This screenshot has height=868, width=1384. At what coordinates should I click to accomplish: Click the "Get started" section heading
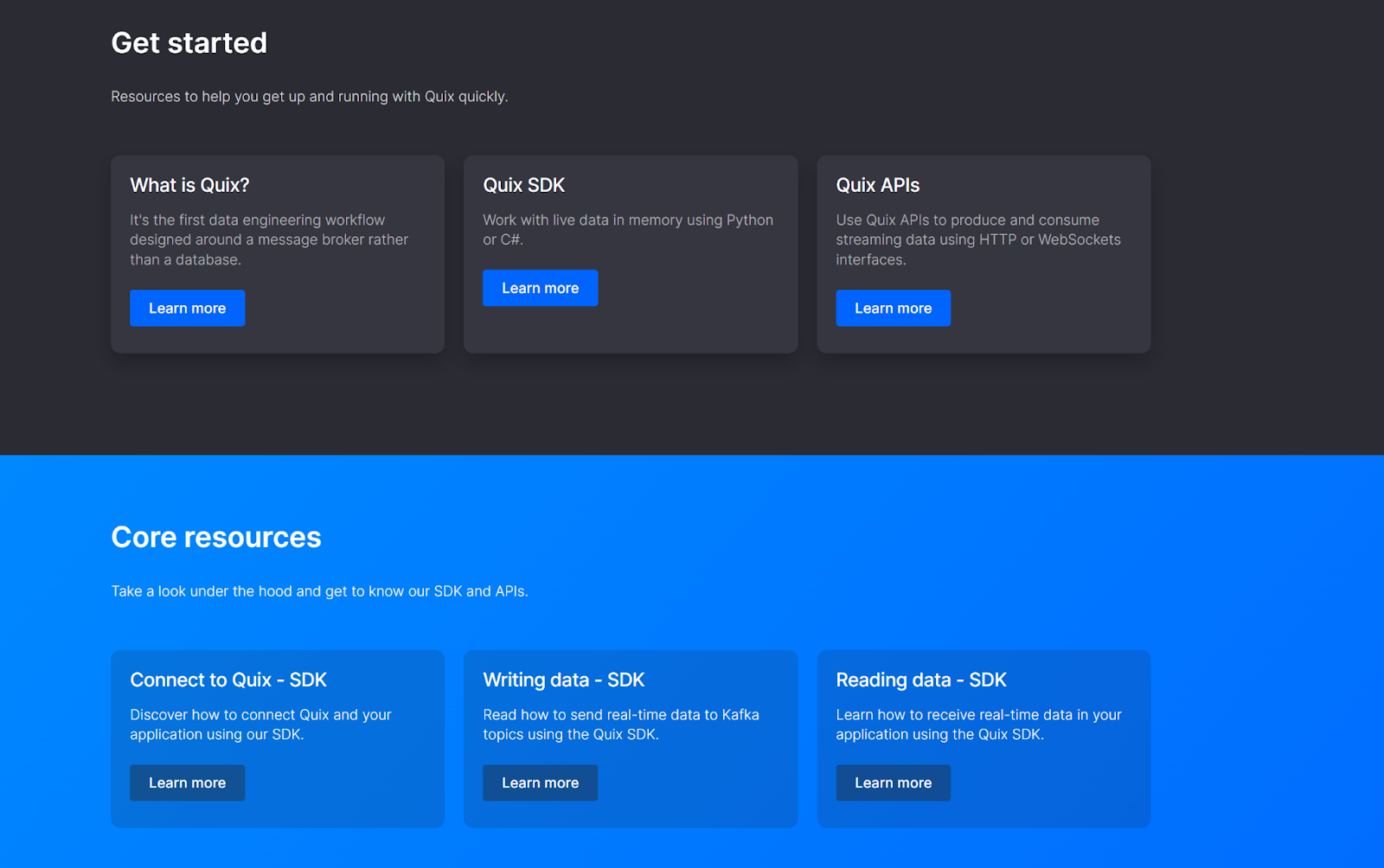click(189, 42)
